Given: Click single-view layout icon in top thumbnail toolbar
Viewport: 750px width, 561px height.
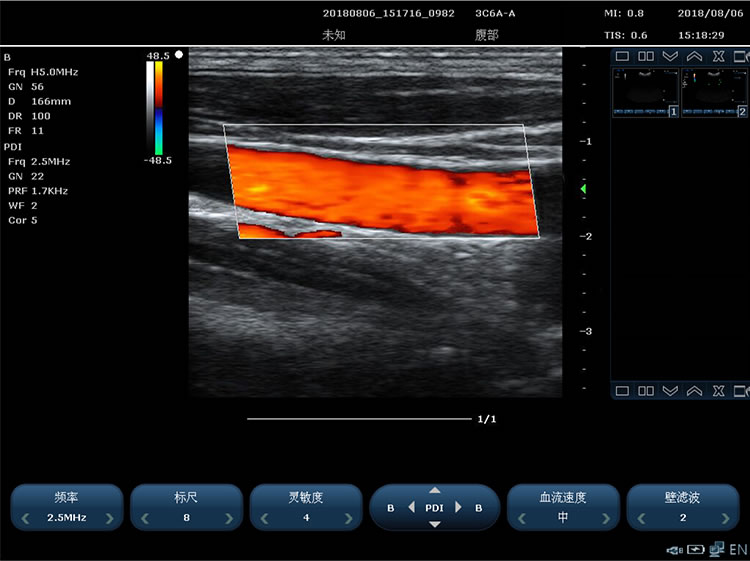Looking at the screenshot, I should [622, 57].
